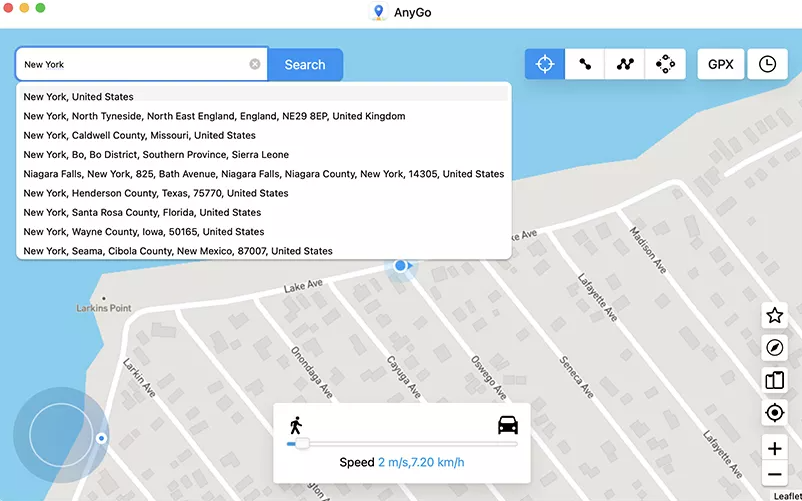The width and height of the screenshot is (802, 501).
Task: Select New York, Wayne County, Iowa
Action: click(263, 232)
